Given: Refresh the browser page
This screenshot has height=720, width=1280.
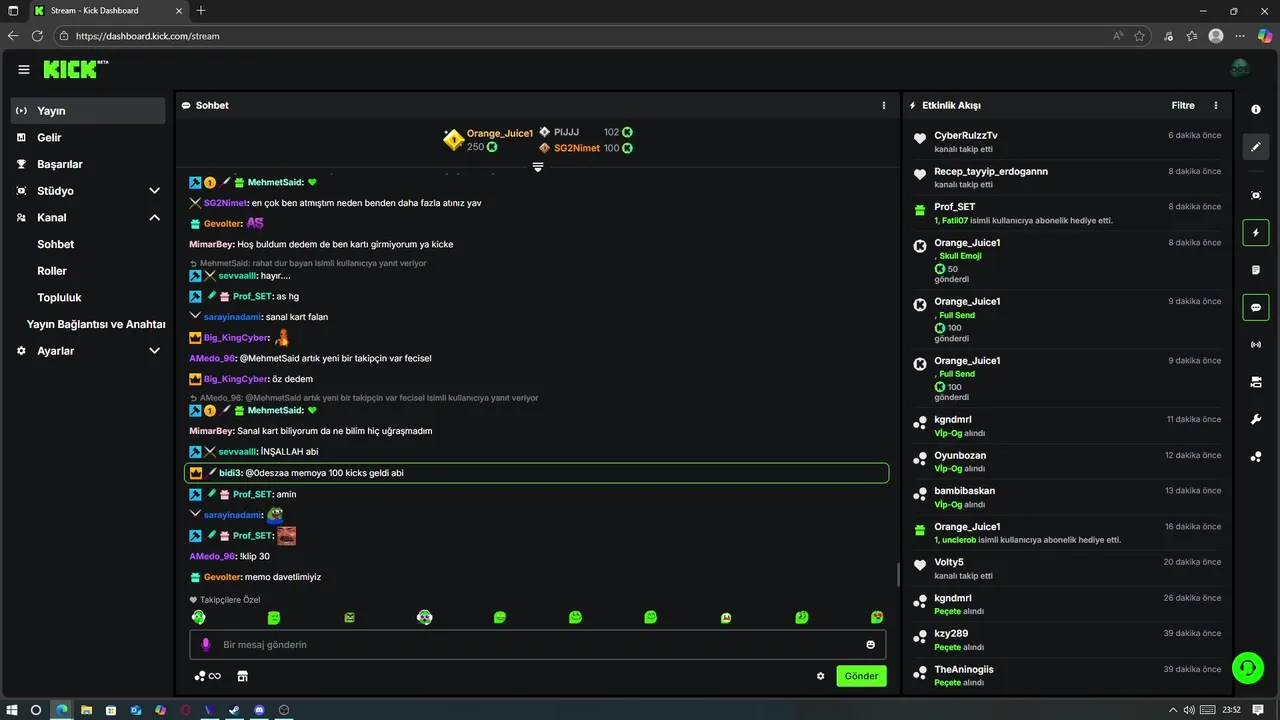Looking at the screenshot, I should pos(37,36).
